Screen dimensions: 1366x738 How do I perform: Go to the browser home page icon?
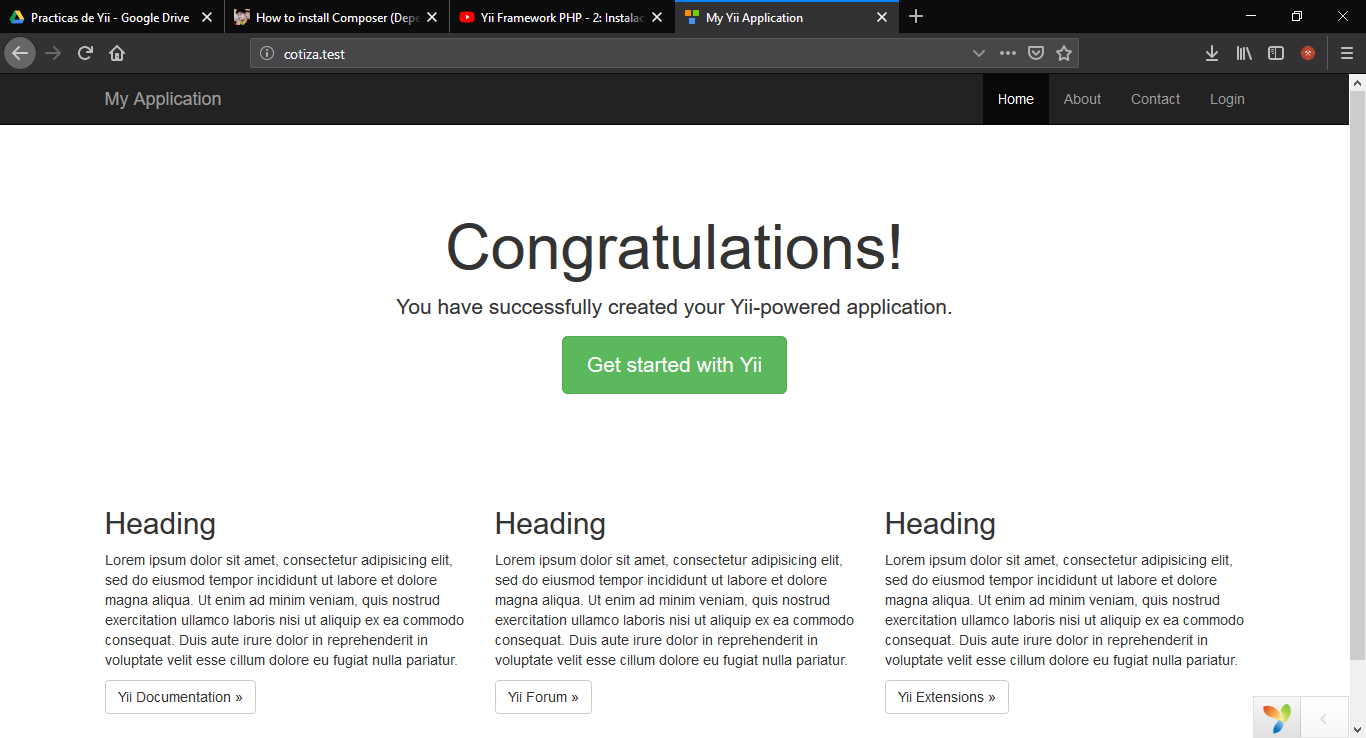117,54
